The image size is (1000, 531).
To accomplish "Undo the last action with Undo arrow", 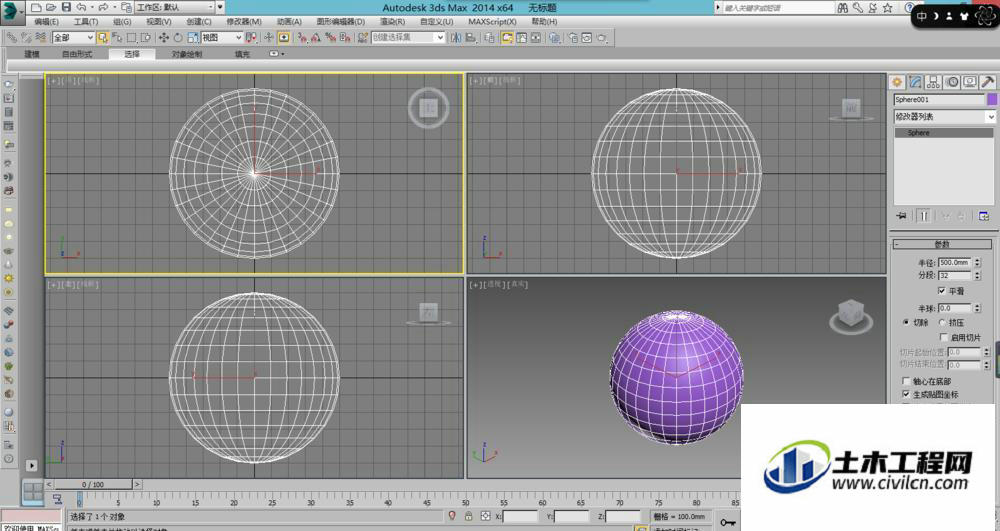I will [x=81, y=8].
